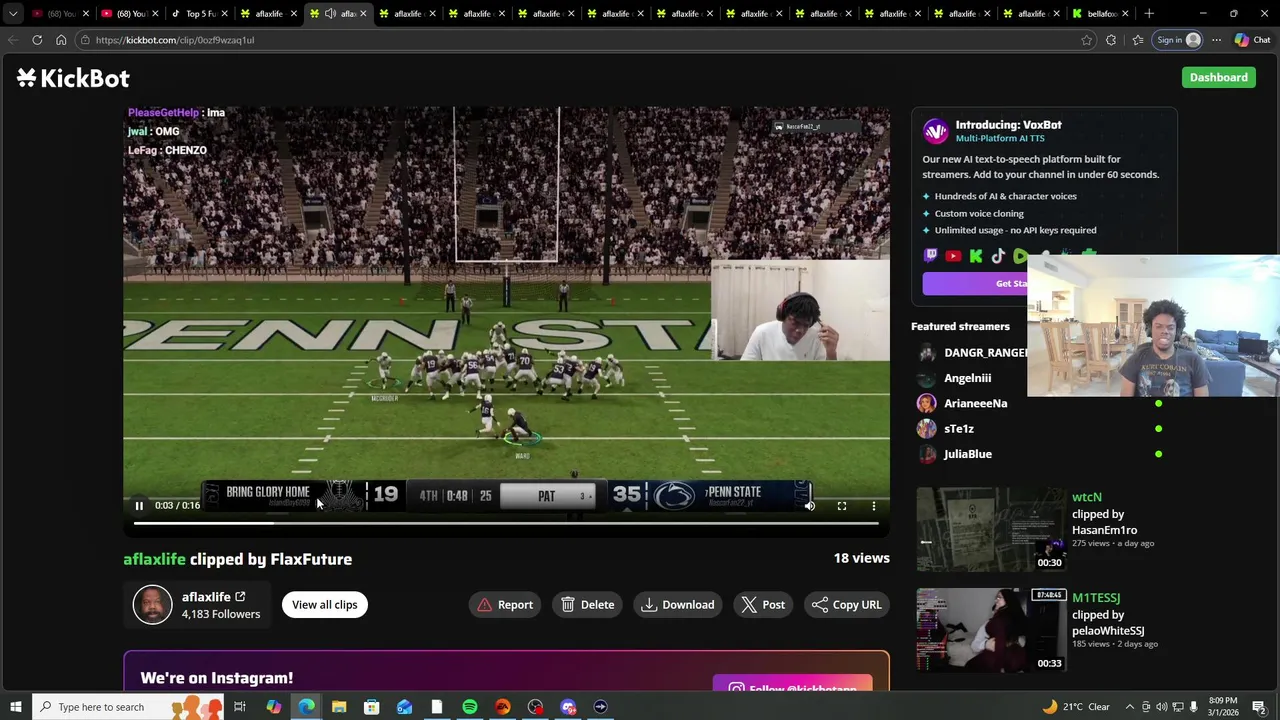Open the Windows Start menu
This screenshot has height=720, width=1280.
coord(15,707)
